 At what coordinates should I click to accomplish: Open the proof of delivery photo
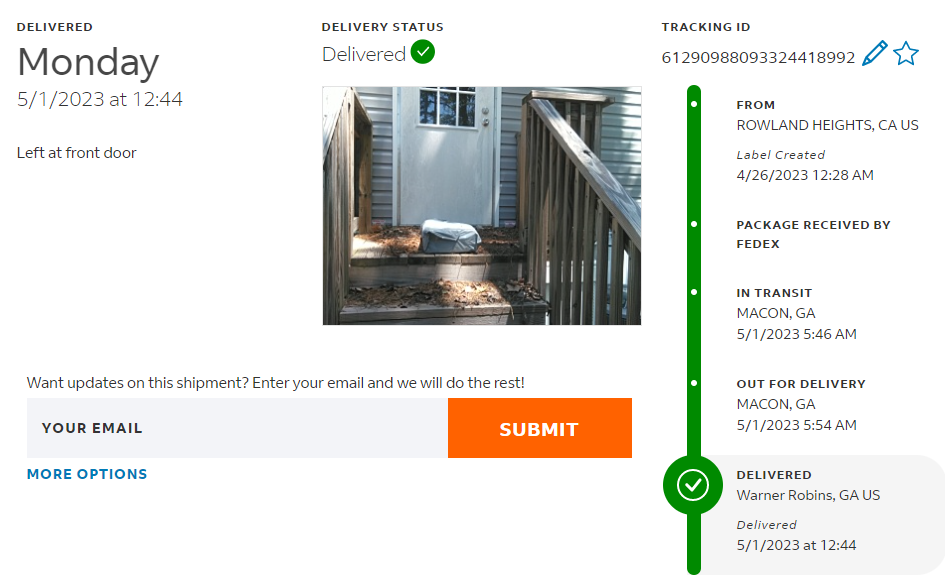pyautogui.click(x=481, y=205)
